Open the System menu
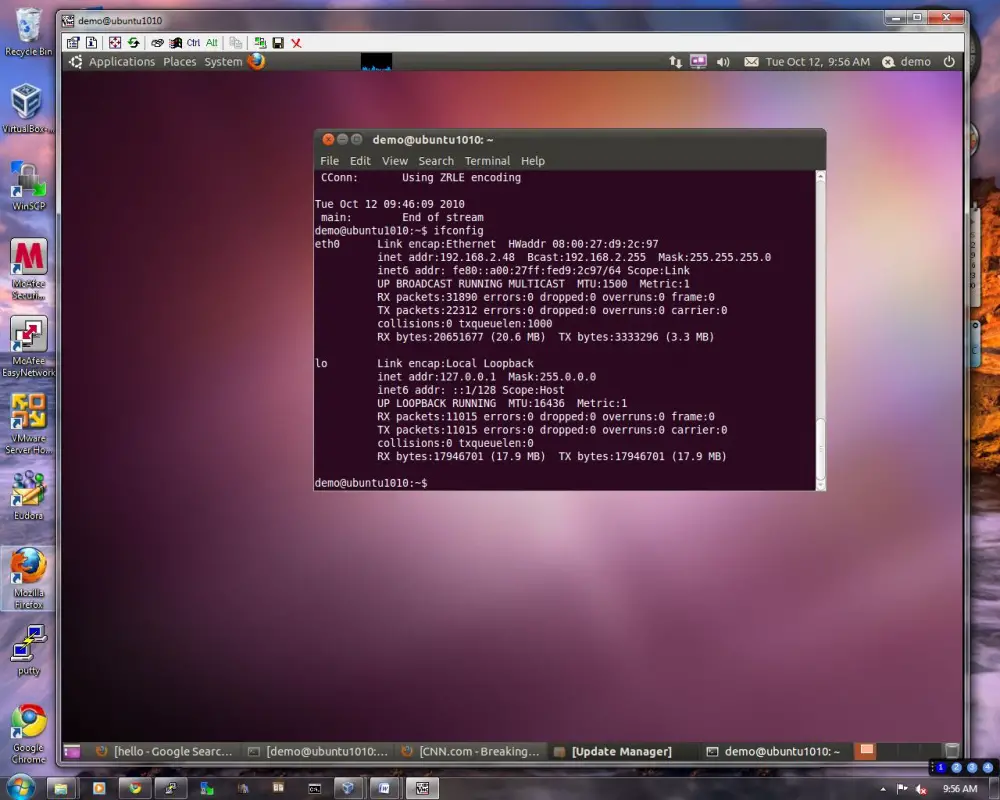Screen dimensions: 1000x800 [223, 62]
